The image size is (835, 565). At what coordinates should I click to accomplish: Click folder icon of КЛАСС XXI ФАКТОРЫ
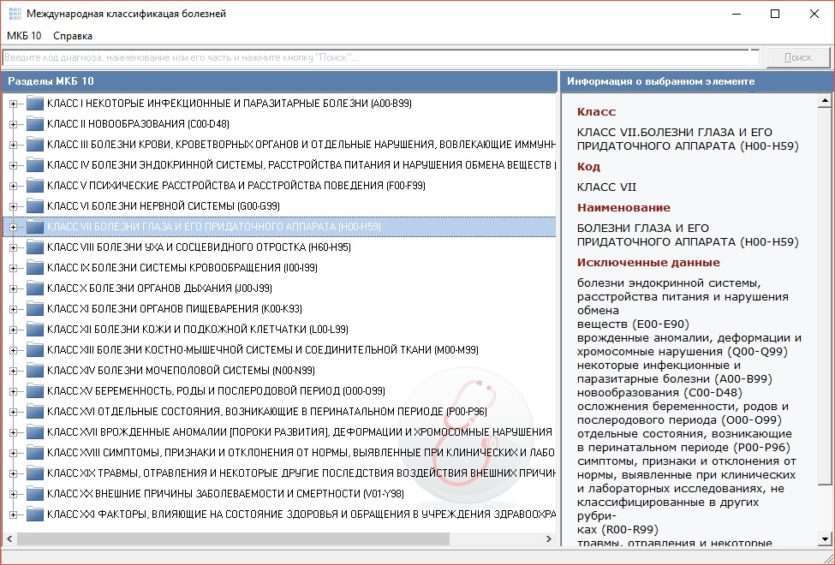pyautogui.click(x=35, y=514)
